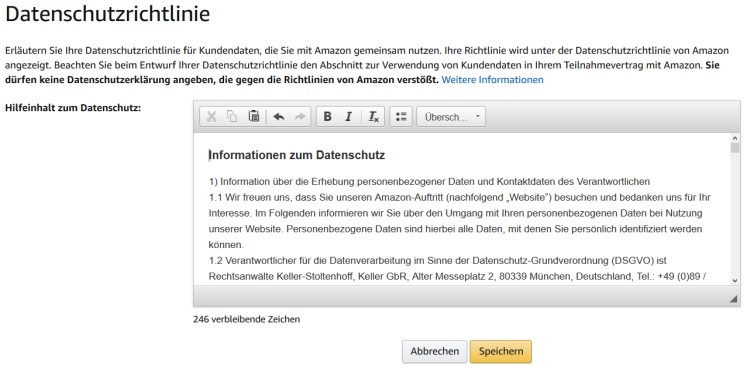Click the editor vertical scrollbar thumb
The width and height of the screenshot is (747, 368).
point(735,148)
